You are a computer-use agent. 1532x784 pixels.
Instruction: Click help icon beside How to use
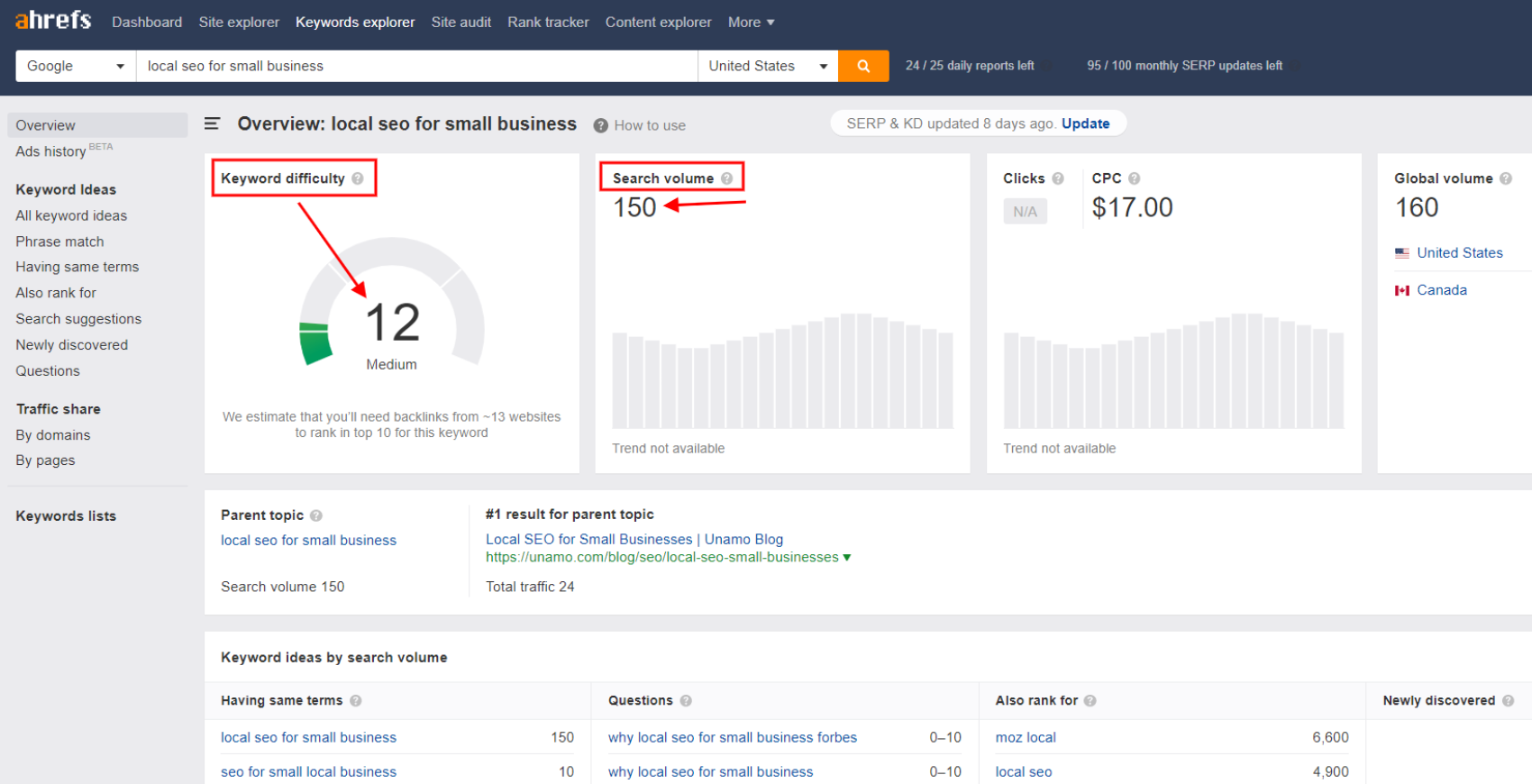click(x=601, y=125)
